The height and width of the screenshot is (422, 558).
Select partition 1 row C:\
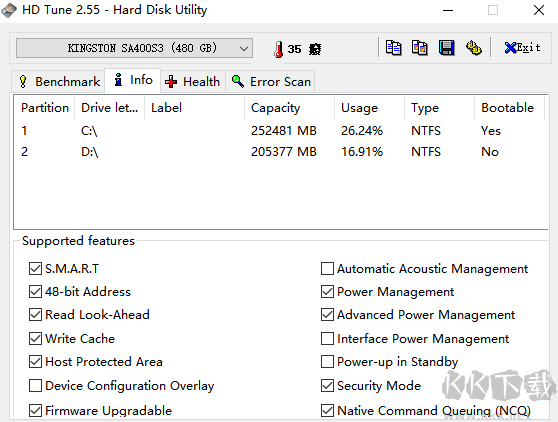pyautogui.click(x=280, y=131)
